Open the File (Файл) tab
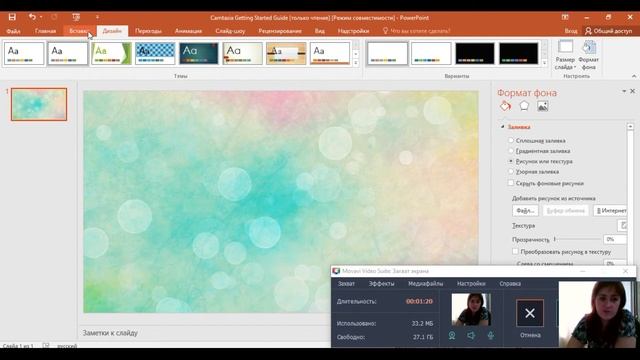The image size is (640, 360). 13,31
